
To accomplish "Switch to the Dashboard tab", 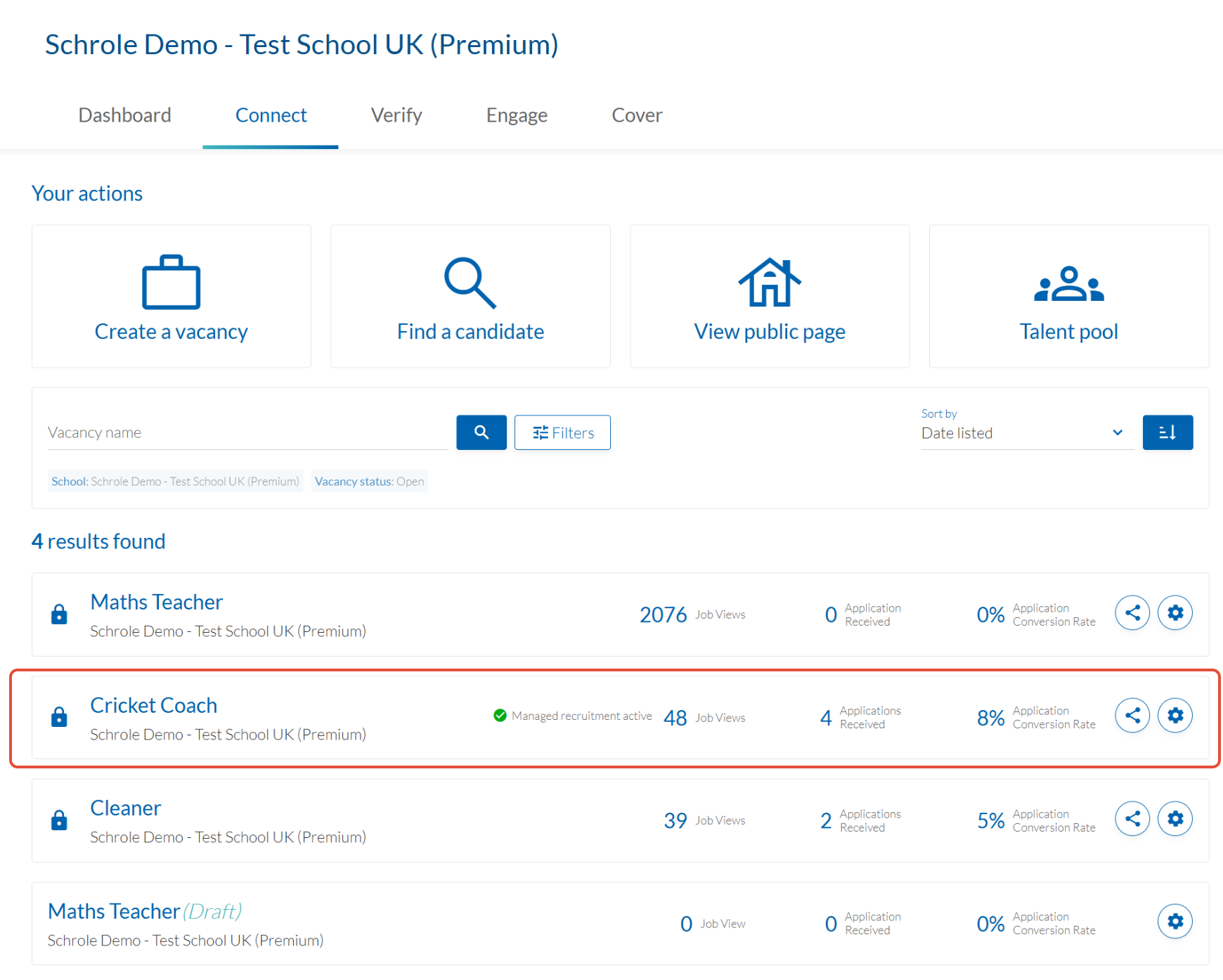I will pos(124,115).
